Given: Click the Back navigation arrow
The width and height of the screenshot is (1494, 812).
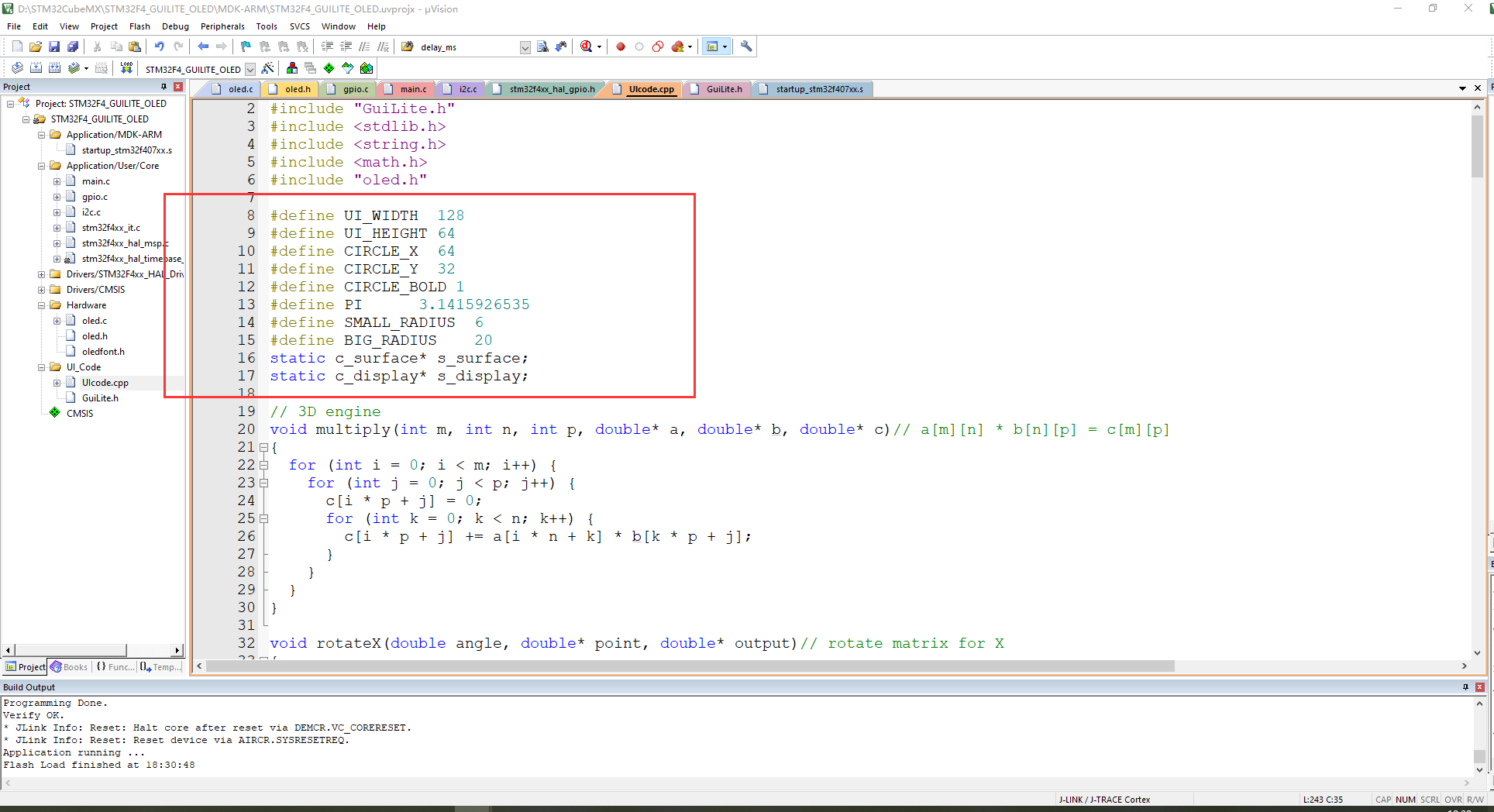Looking at the screenshot, I should coord(203,46).
